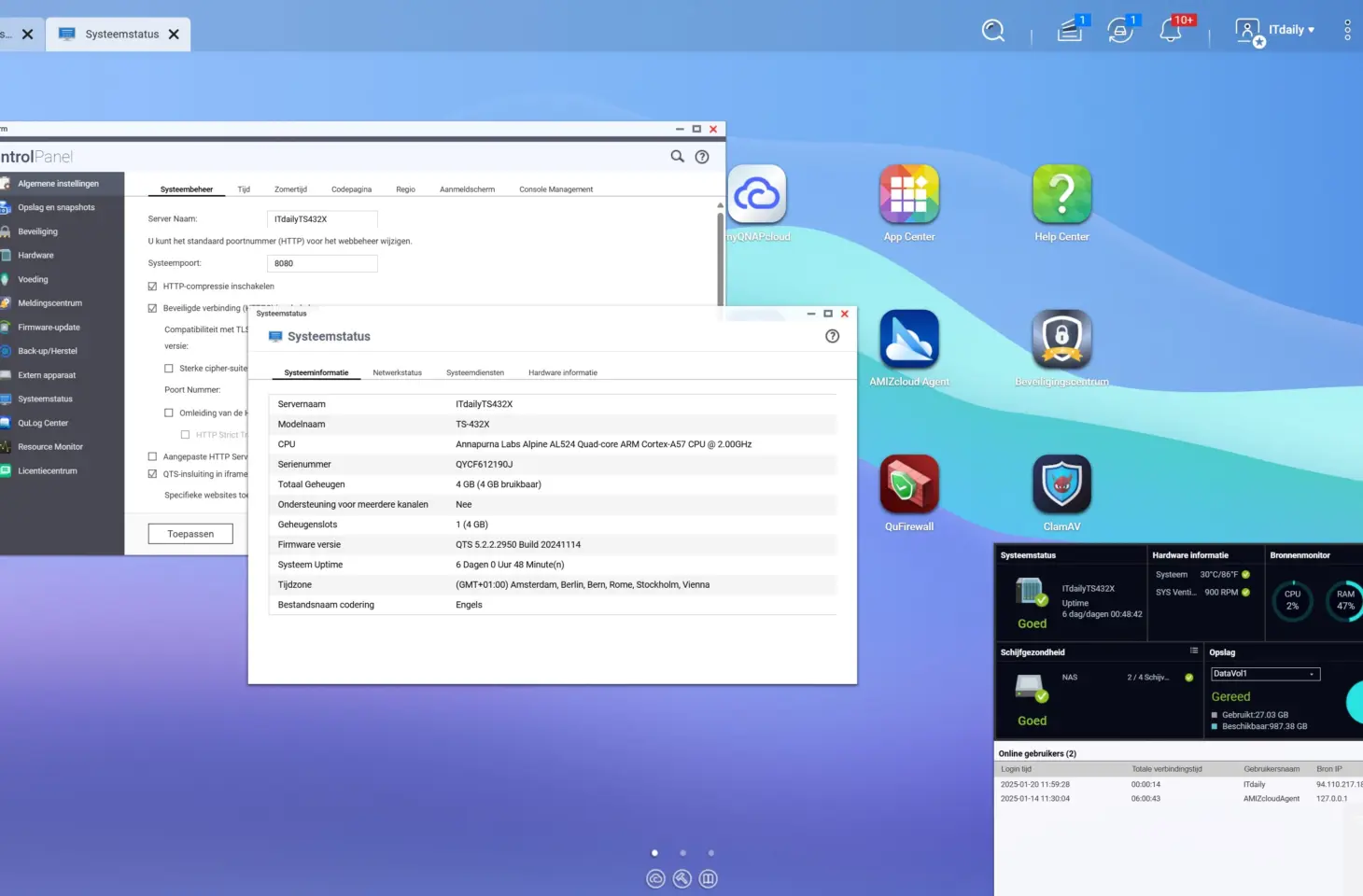This screenshot has height=896, width=1363.
Task: Click the Toepassen button
Action: click(190, 534)
